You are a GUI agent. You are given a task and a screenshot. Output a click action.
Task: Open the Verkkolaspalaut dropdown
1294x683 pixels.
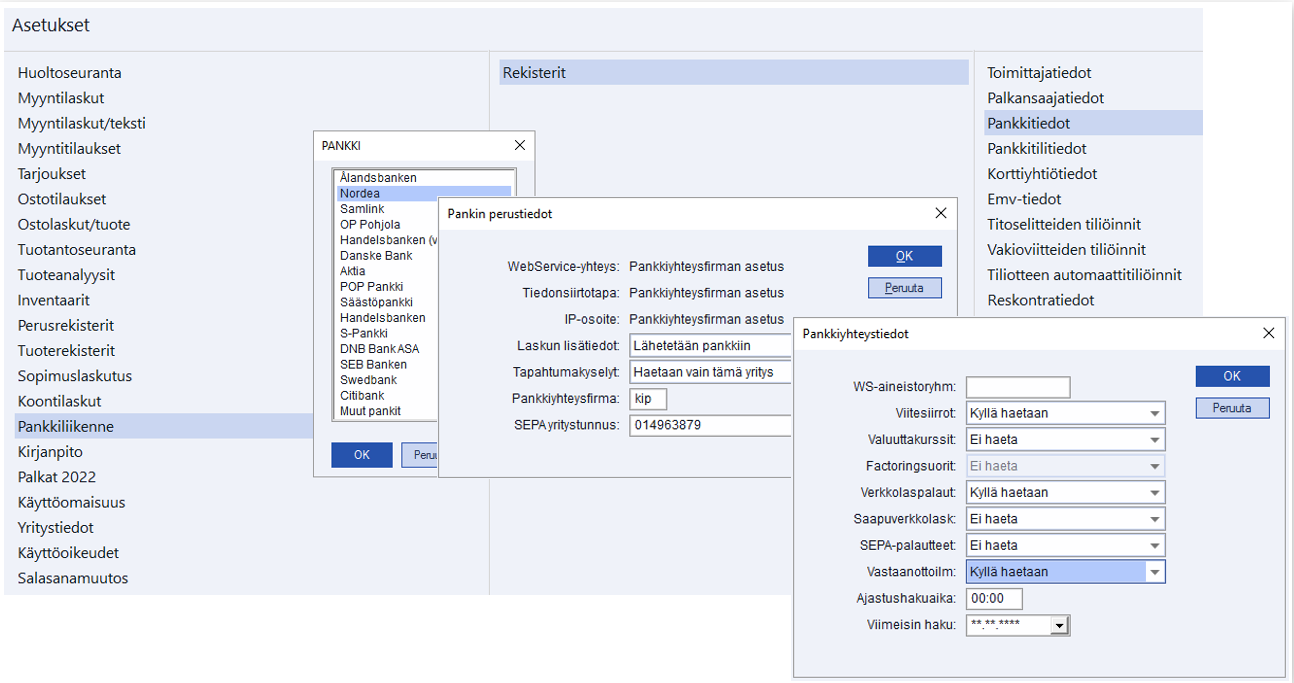click(x=1155, y=493)
